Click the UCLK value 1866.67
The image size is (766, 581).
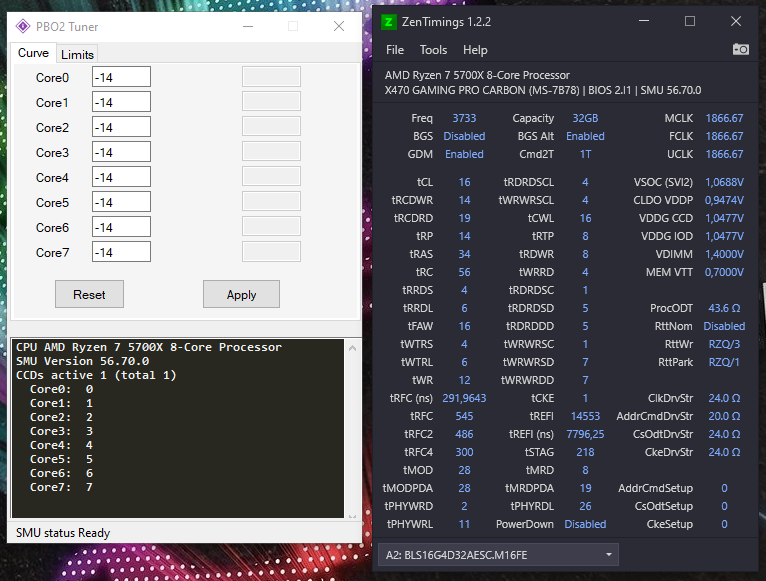[x=724, y=154]
